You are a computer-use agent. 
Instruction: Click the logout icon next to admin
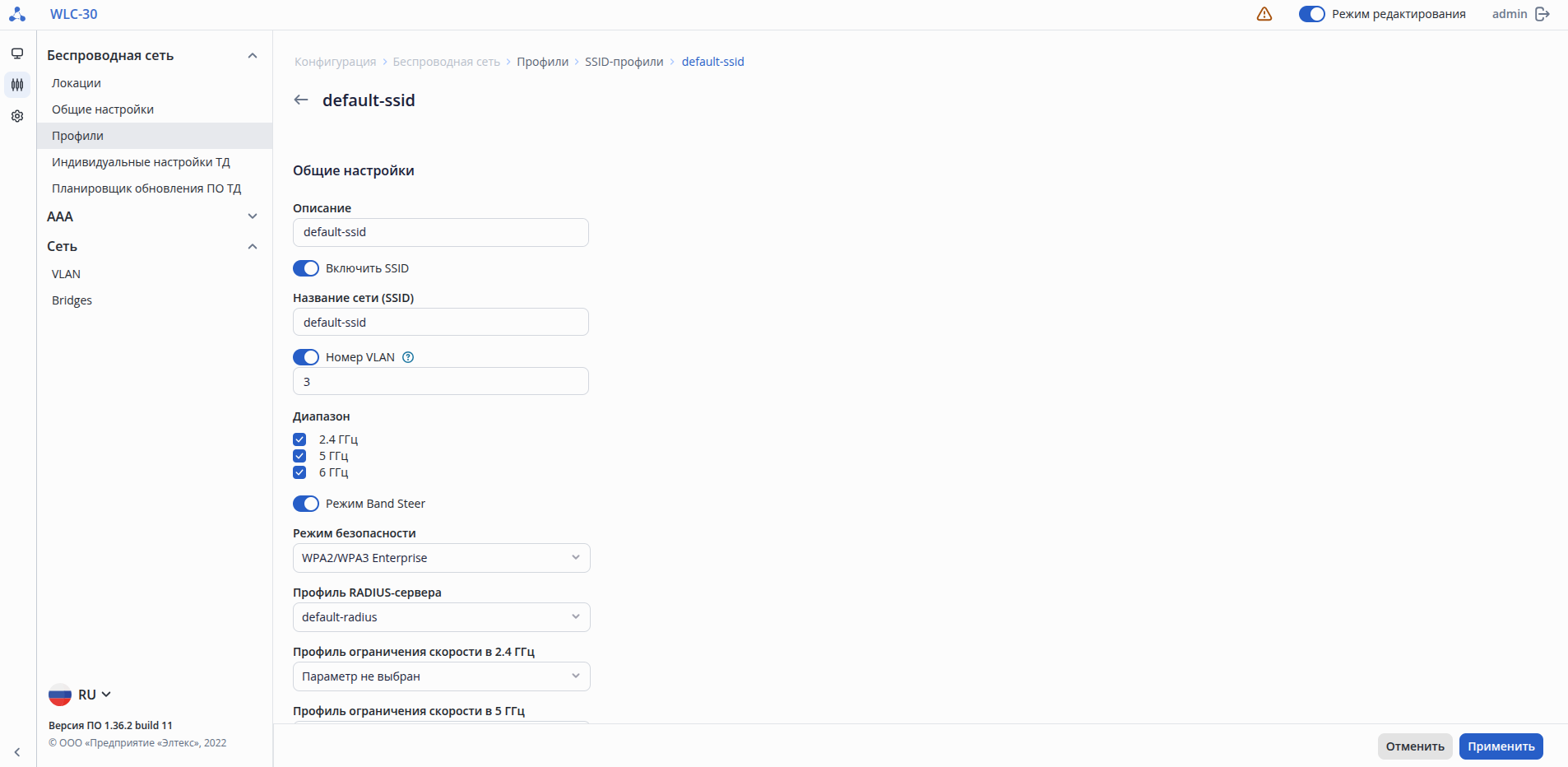[1542, 14]
